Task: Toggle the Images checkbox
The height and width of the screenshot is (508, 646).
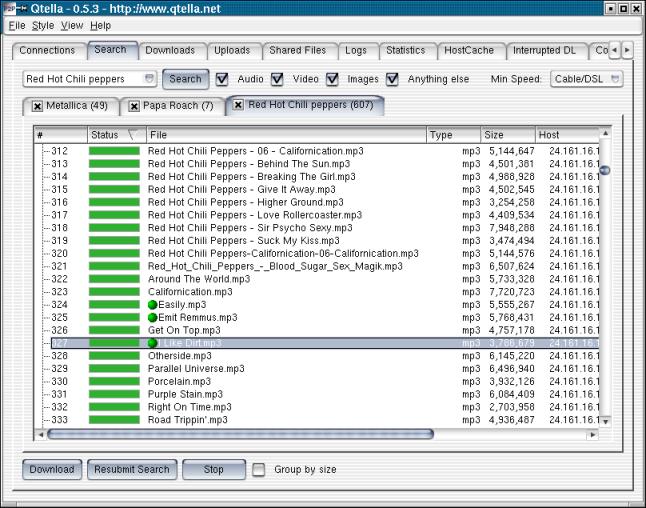Action: 332,79
